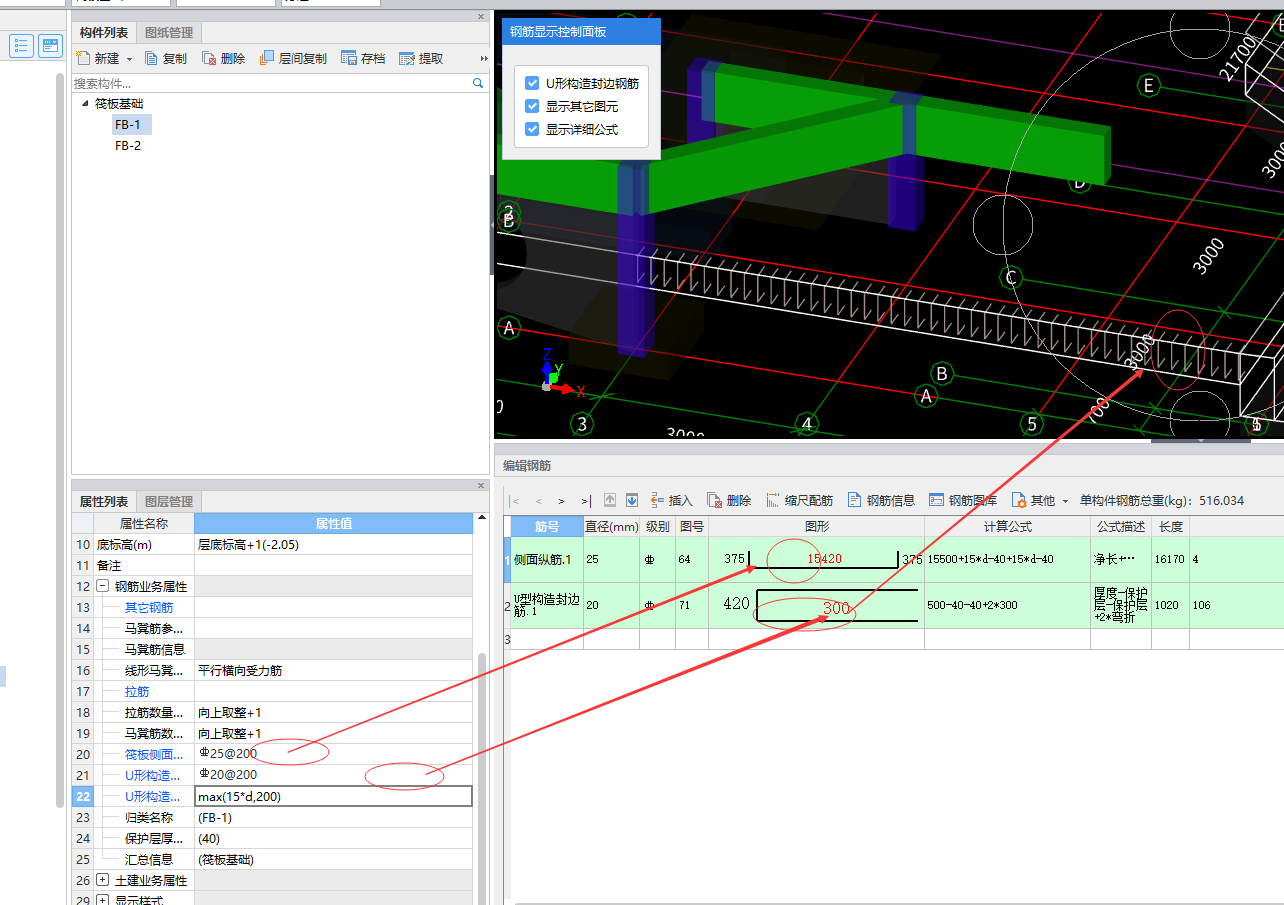Click the window layout icon in left sidebar
This screenshot has height=905, width=1284.
point(50,45)
